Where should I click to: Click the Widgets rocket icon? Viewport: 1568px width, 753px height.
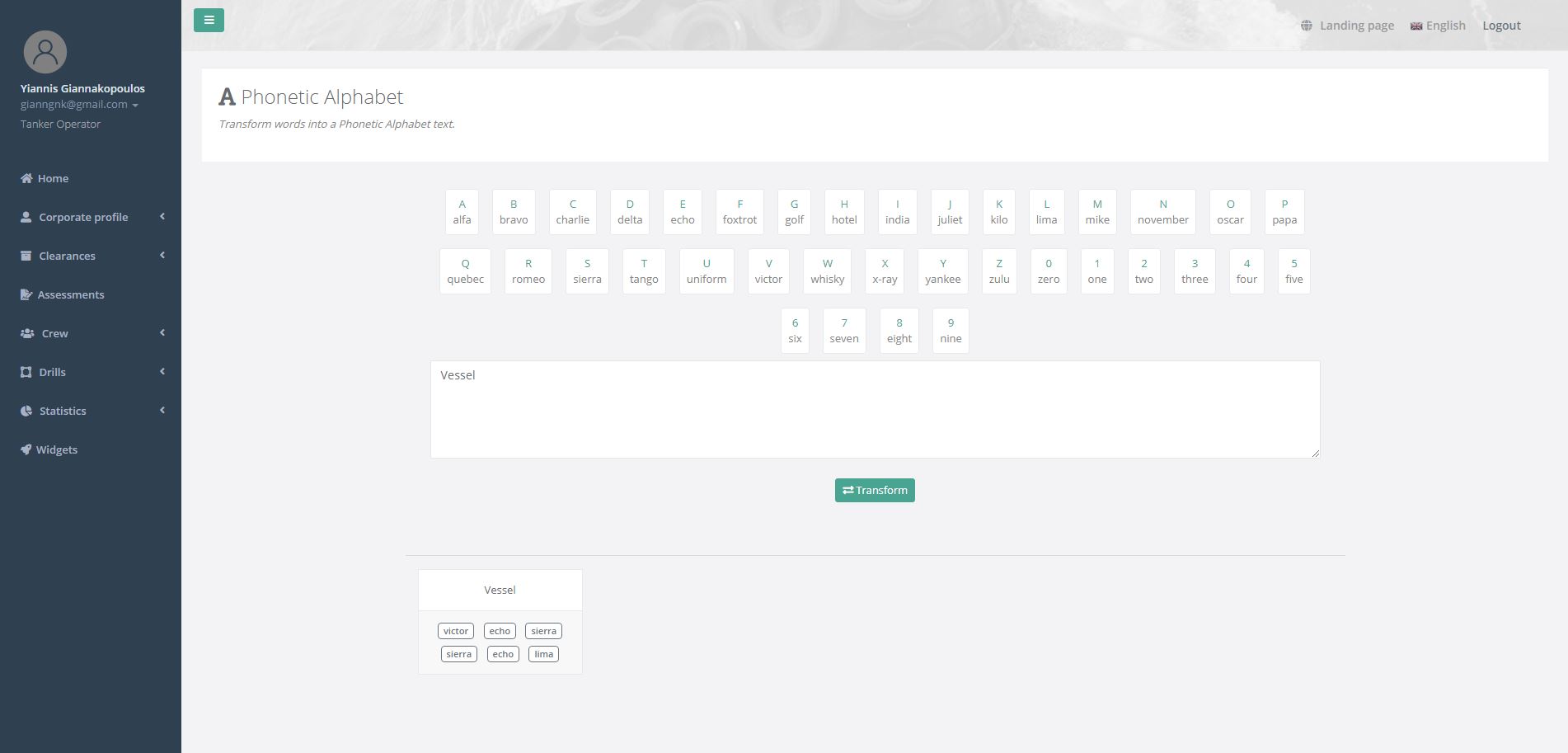[x=26, y=449]
